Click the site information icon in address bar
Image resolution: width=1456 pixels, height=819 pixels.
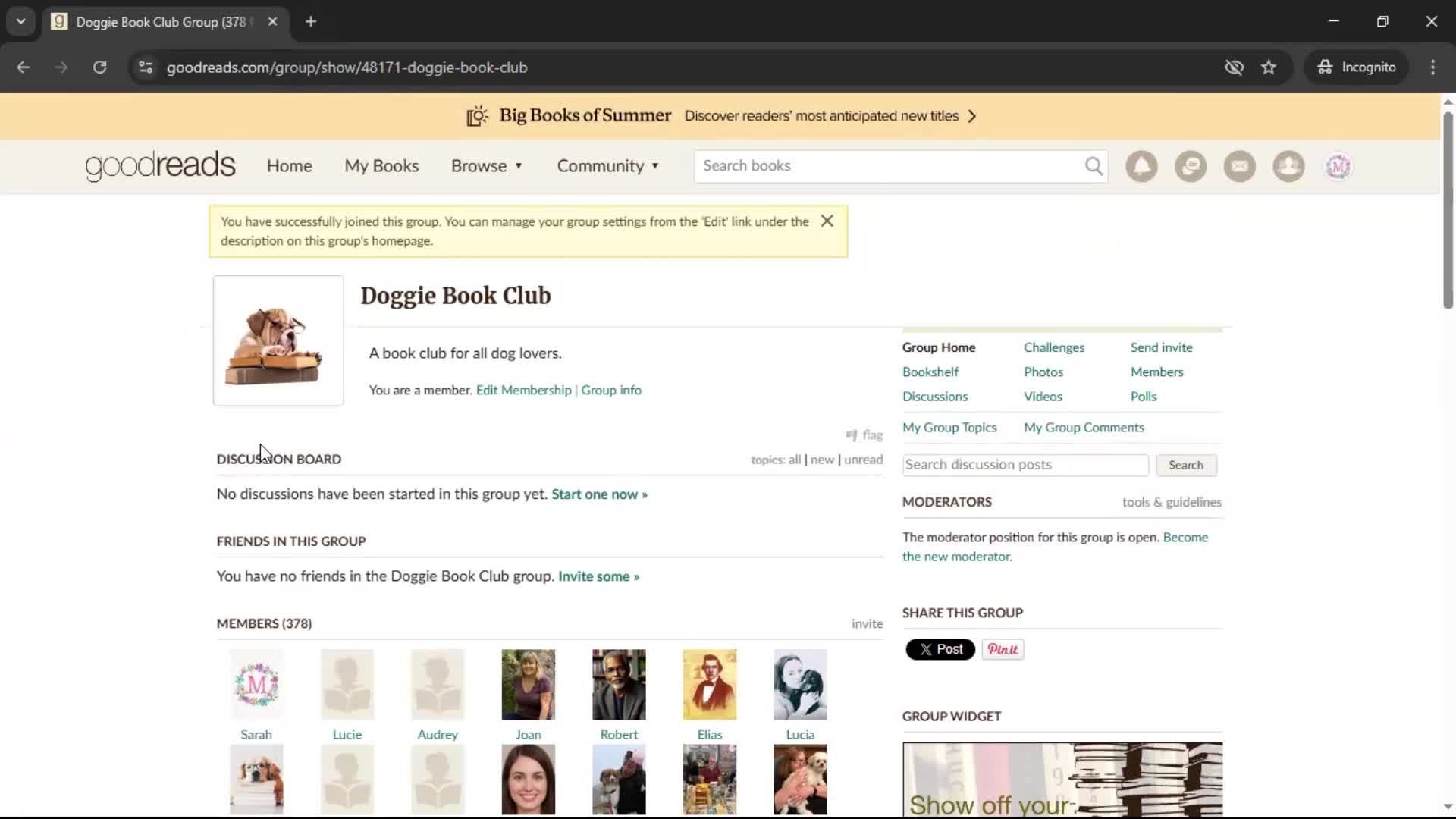click(x=146, y=67)
